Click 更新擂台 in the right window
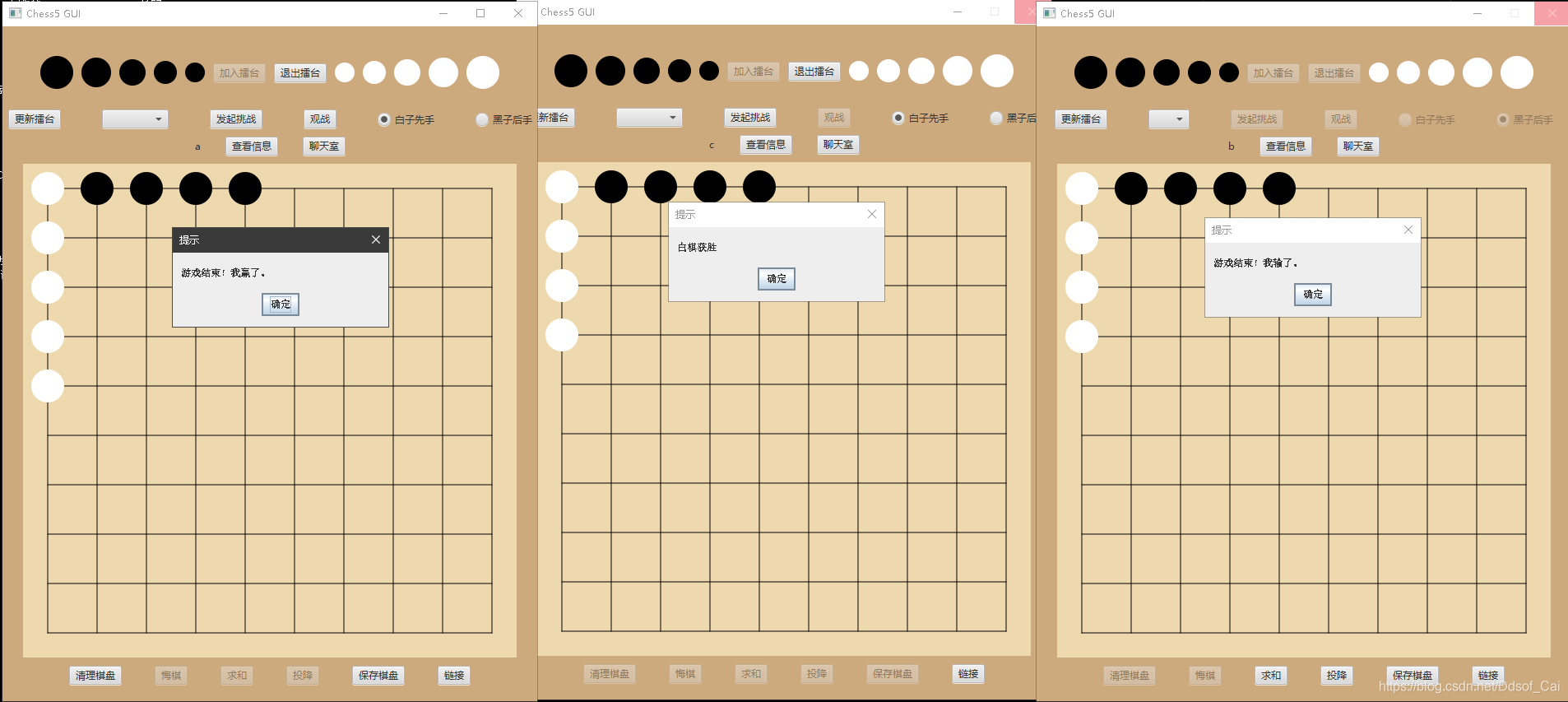 1081,119
